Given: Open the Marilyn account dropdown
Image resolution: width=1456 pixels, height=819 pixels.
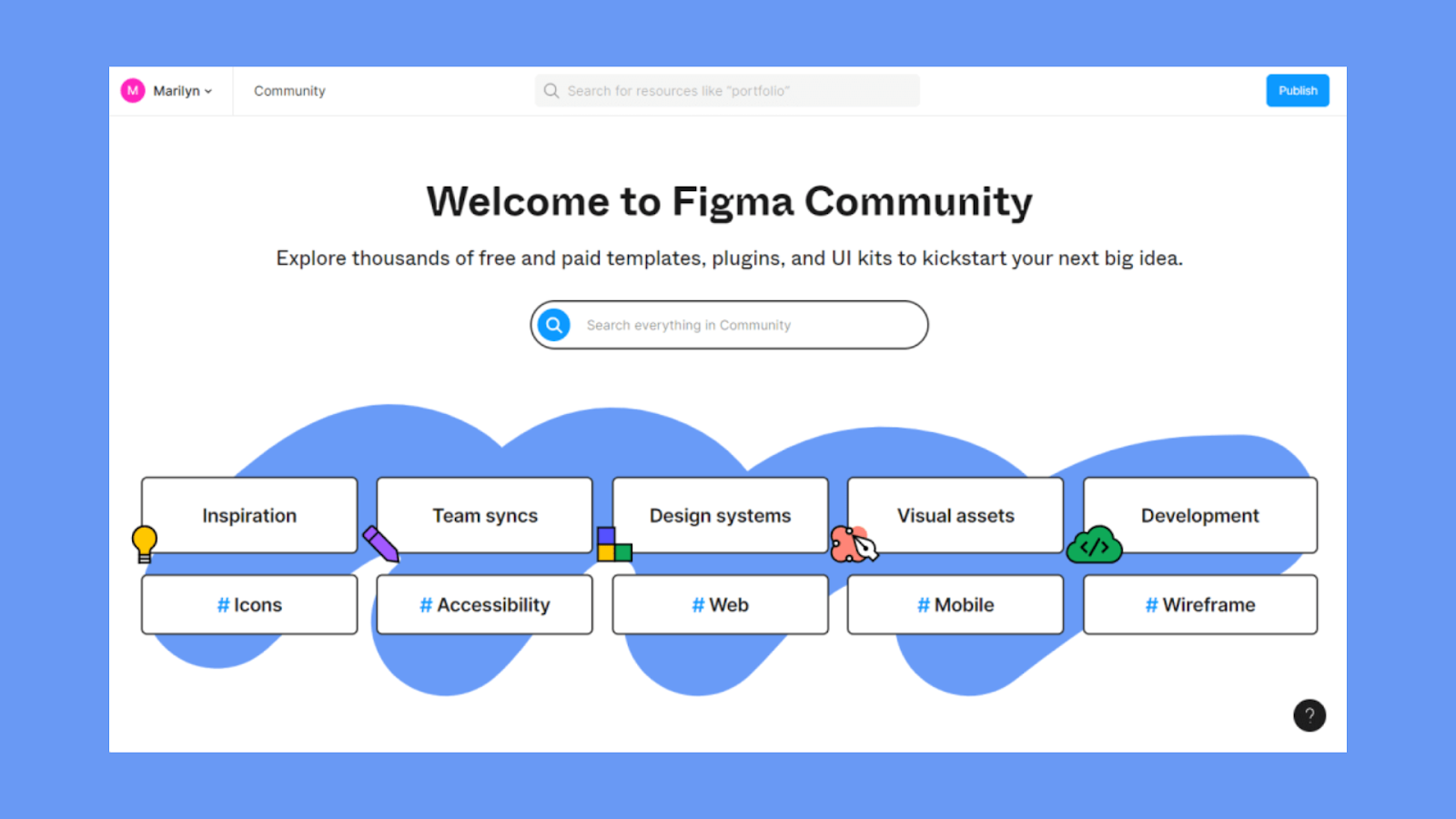Looking at the screenshot, I should [x=182, y=91].
